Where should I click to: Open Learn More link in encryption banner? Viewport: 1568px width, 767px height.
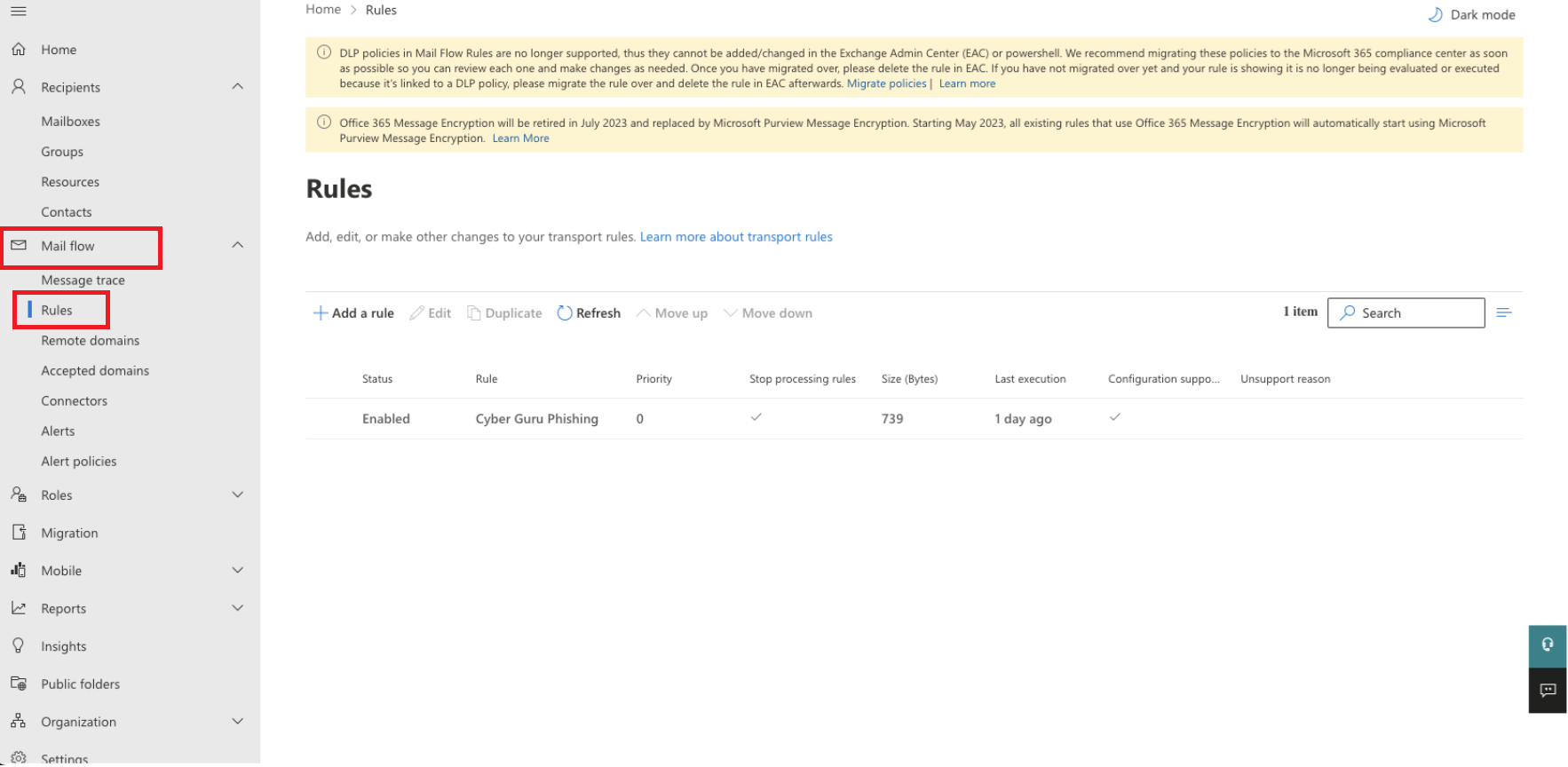[x=521, y=138]
